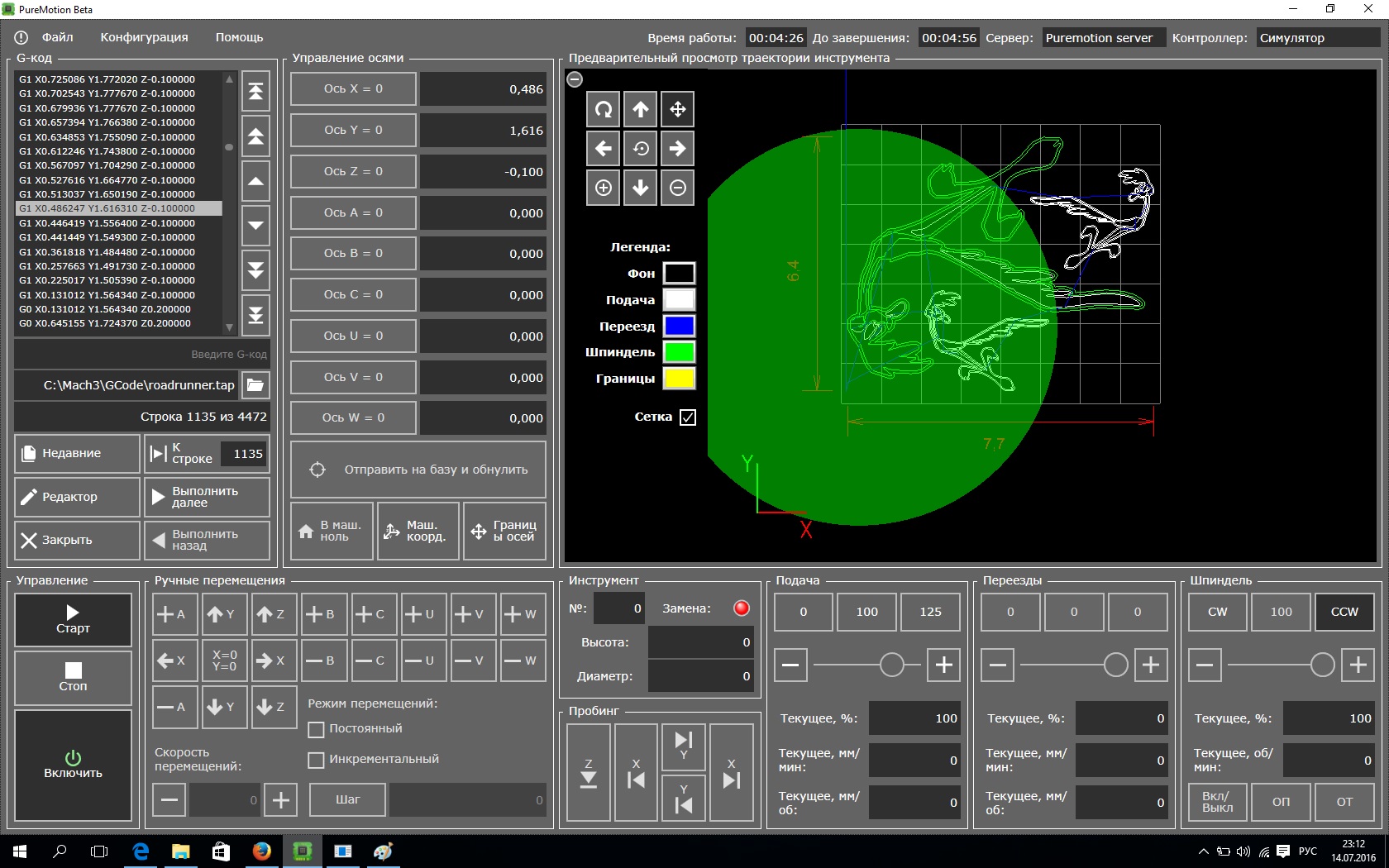Open the Конфигурация menu

[144, 37]
